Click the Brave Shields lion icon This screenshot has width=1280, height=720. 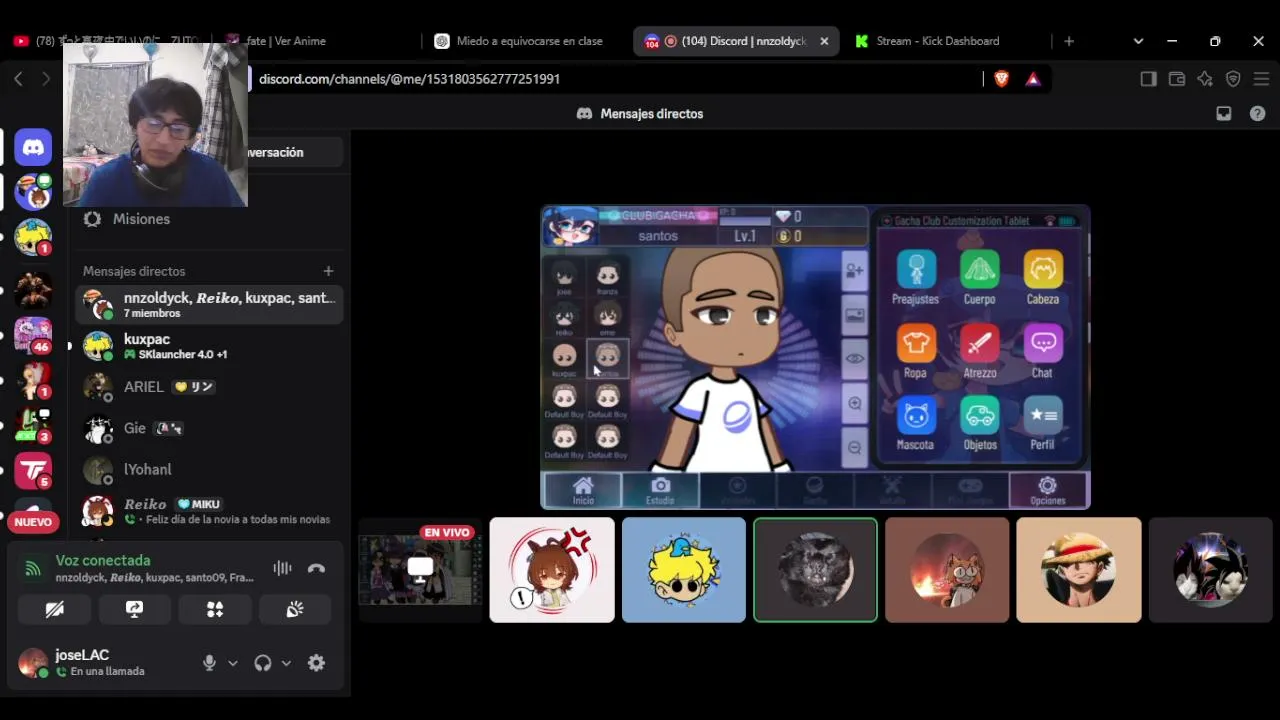1001,79
